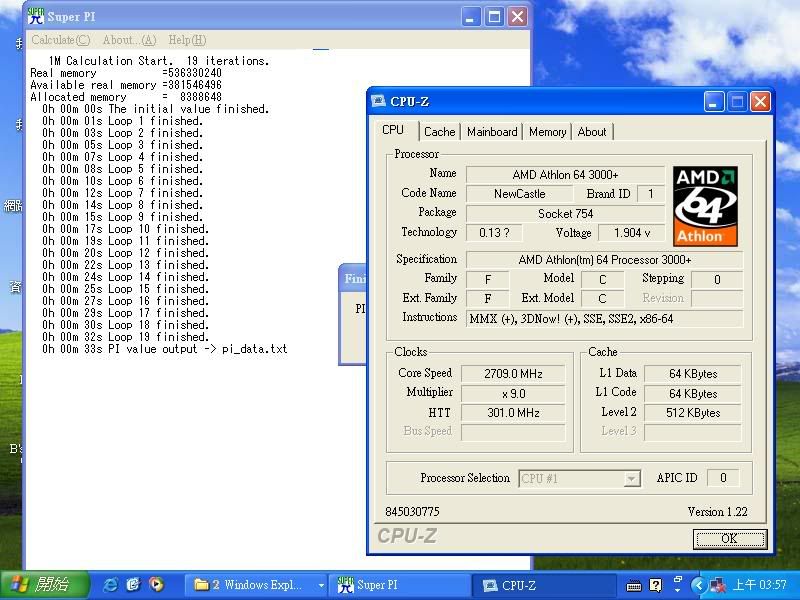This screenshot has height=600, width=800.
Task: Open the Calculate menu in Super PI
Action: [60, 40]
